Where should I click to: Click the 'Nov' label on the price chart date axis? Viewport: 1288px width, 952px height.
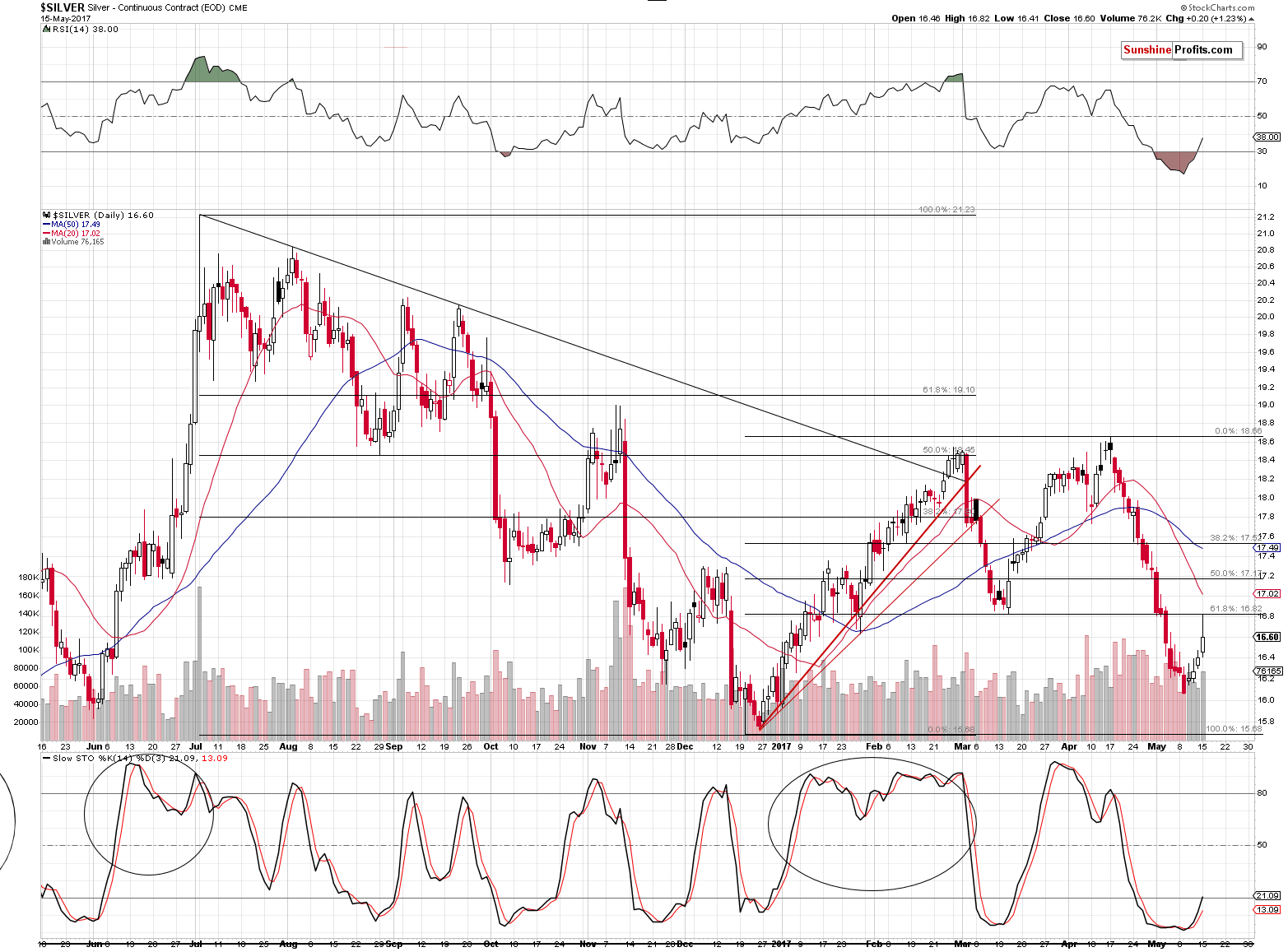(588, 746)
